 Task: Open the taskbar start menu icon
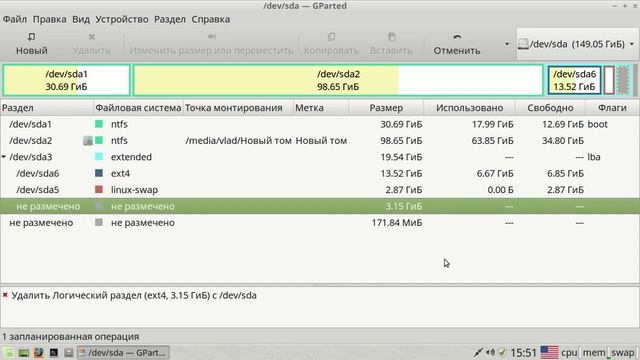coord(8,353)
